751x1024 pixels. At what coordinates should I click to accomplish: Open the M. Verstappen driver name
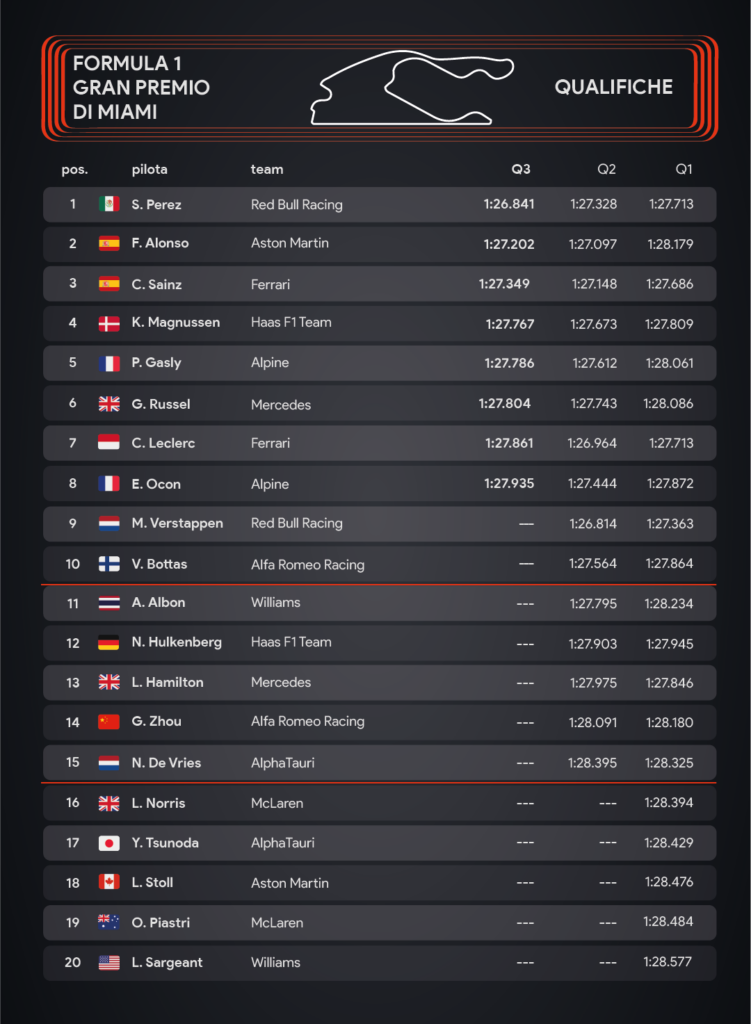point(177,523)
